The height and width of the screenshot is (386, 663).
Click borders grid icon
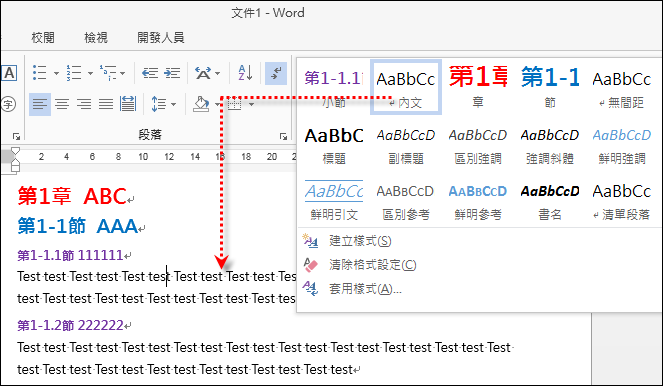click(x=235, y=104)
